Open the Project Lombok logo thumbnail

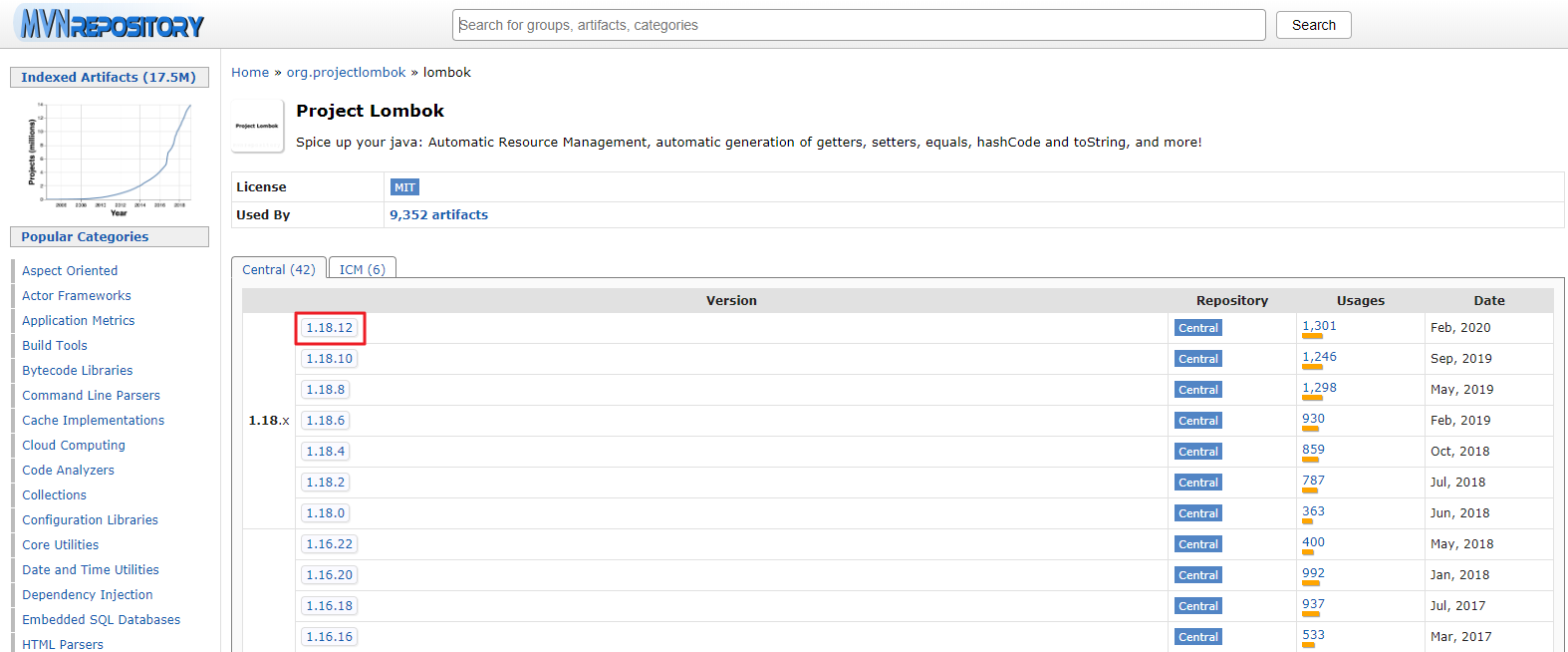point(258,126)
